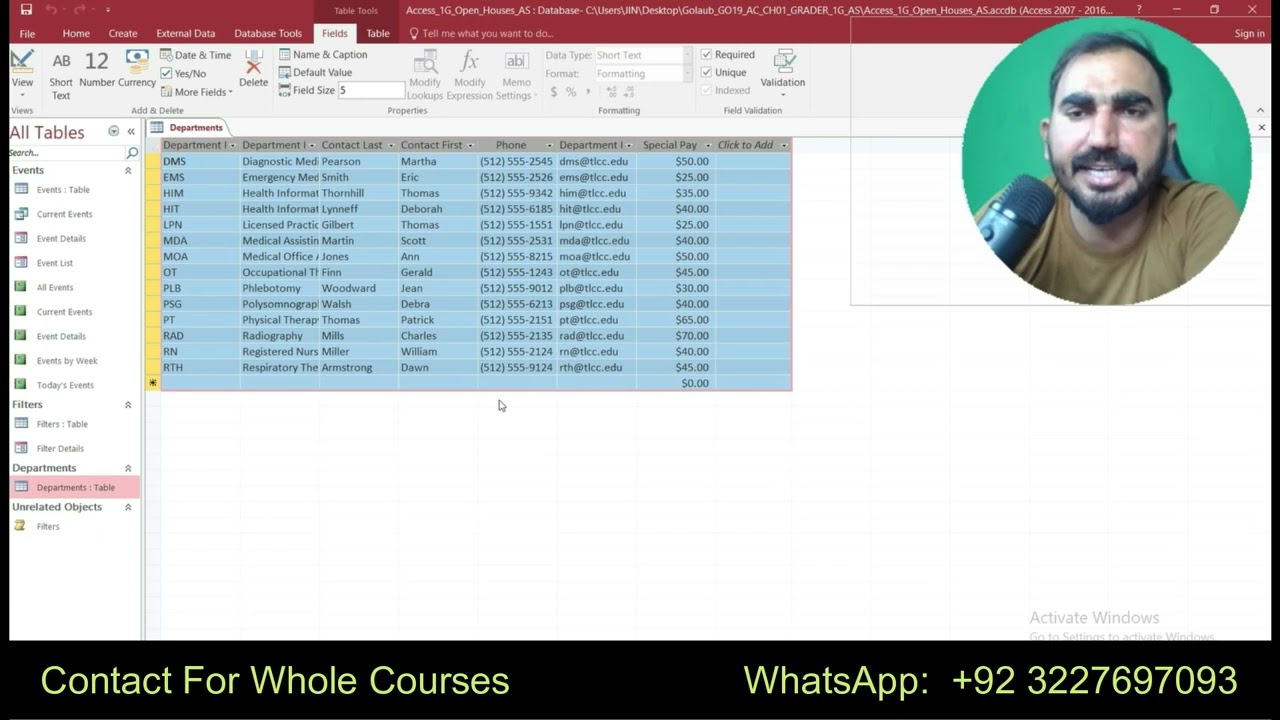Click the $70.00 Special Pay cell
The width and height of the screenshot is (1280, 720).
click(675, 336)
